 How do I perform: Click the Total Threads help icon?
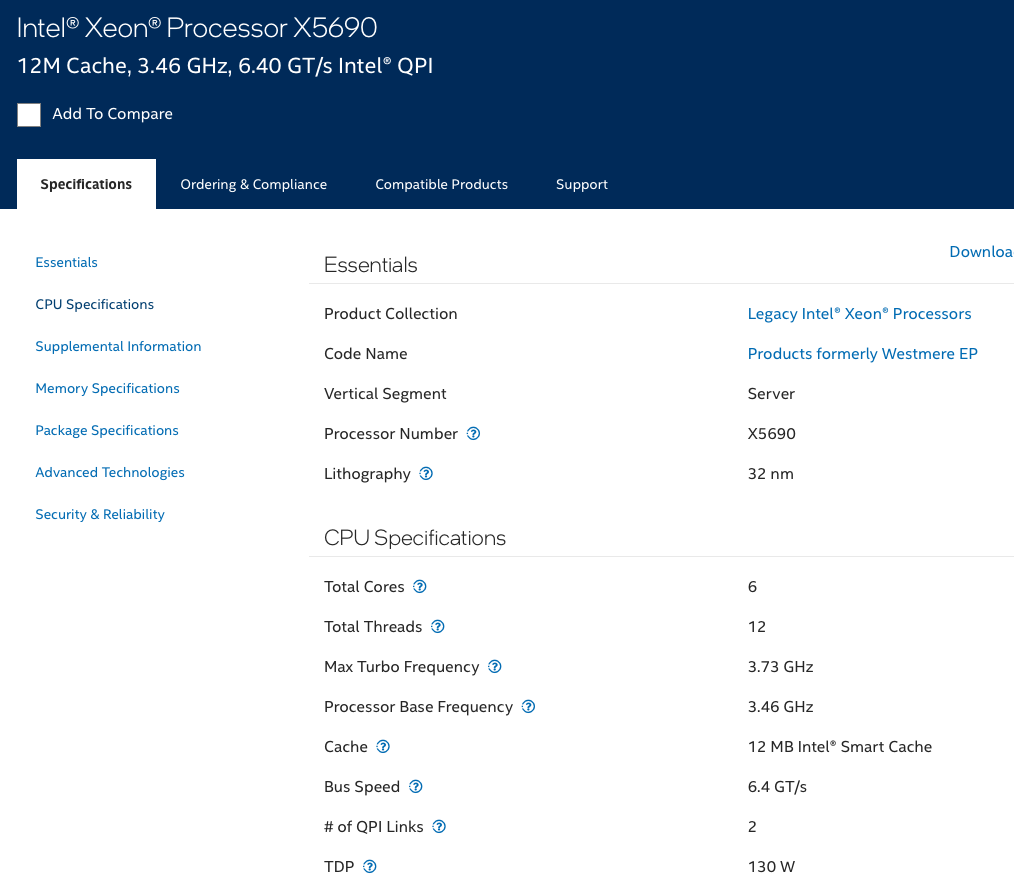437,627
